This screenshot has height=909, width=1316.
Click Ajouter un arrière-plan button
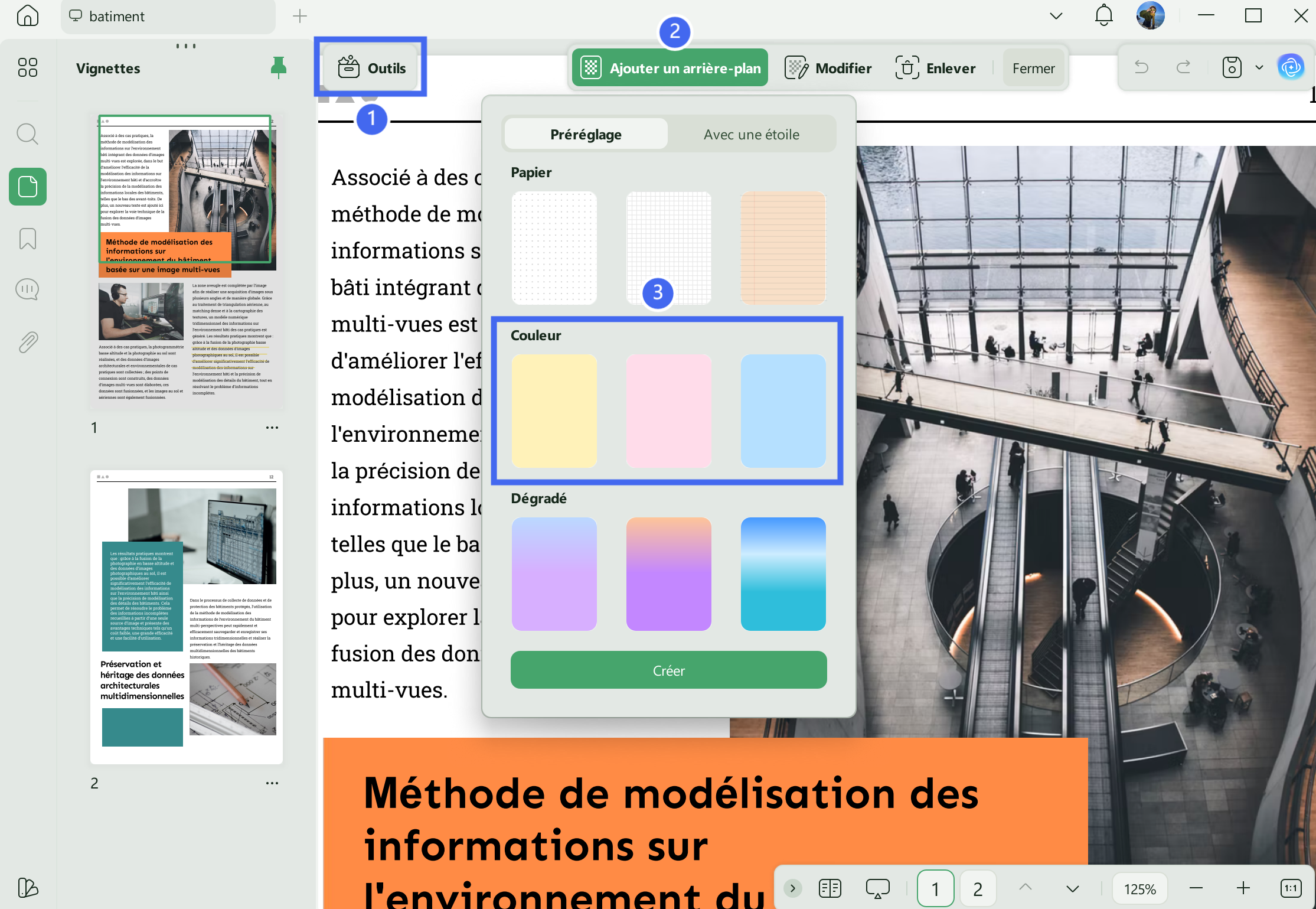point(670,68)
